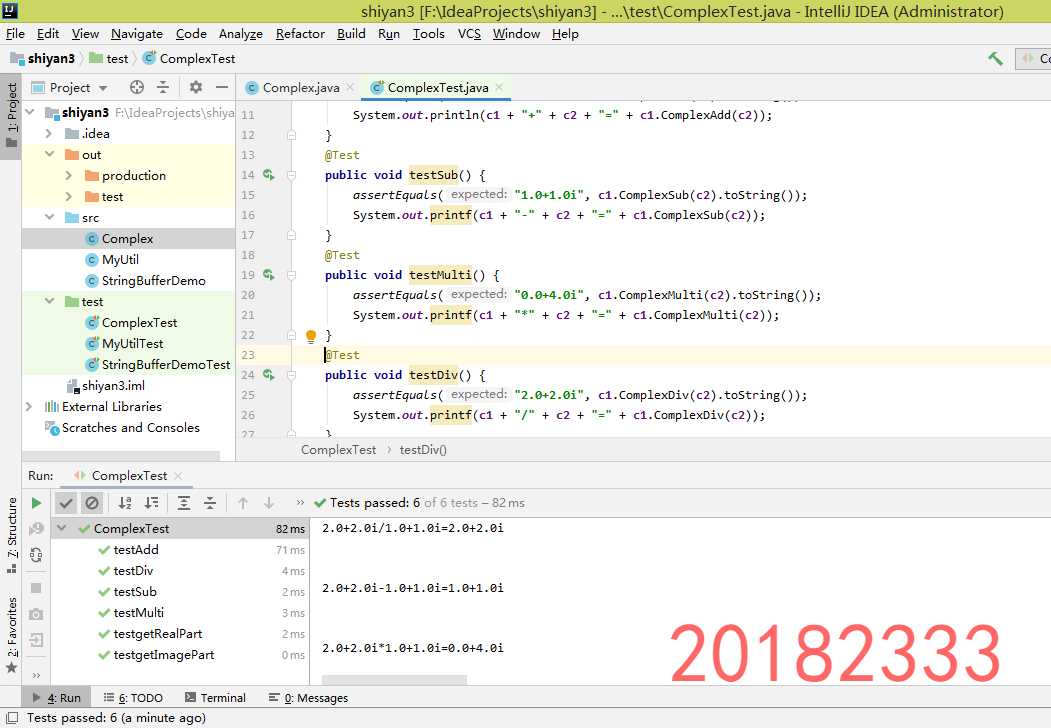This screenshot has height=728, width=1051.
Task: Toggle Z: Structure side tool tab
Action: point(11,534)
